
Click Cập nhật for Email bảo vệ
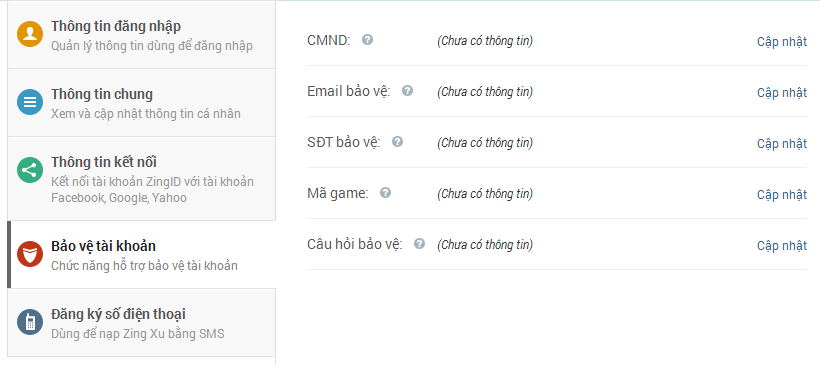click(782, 93)
